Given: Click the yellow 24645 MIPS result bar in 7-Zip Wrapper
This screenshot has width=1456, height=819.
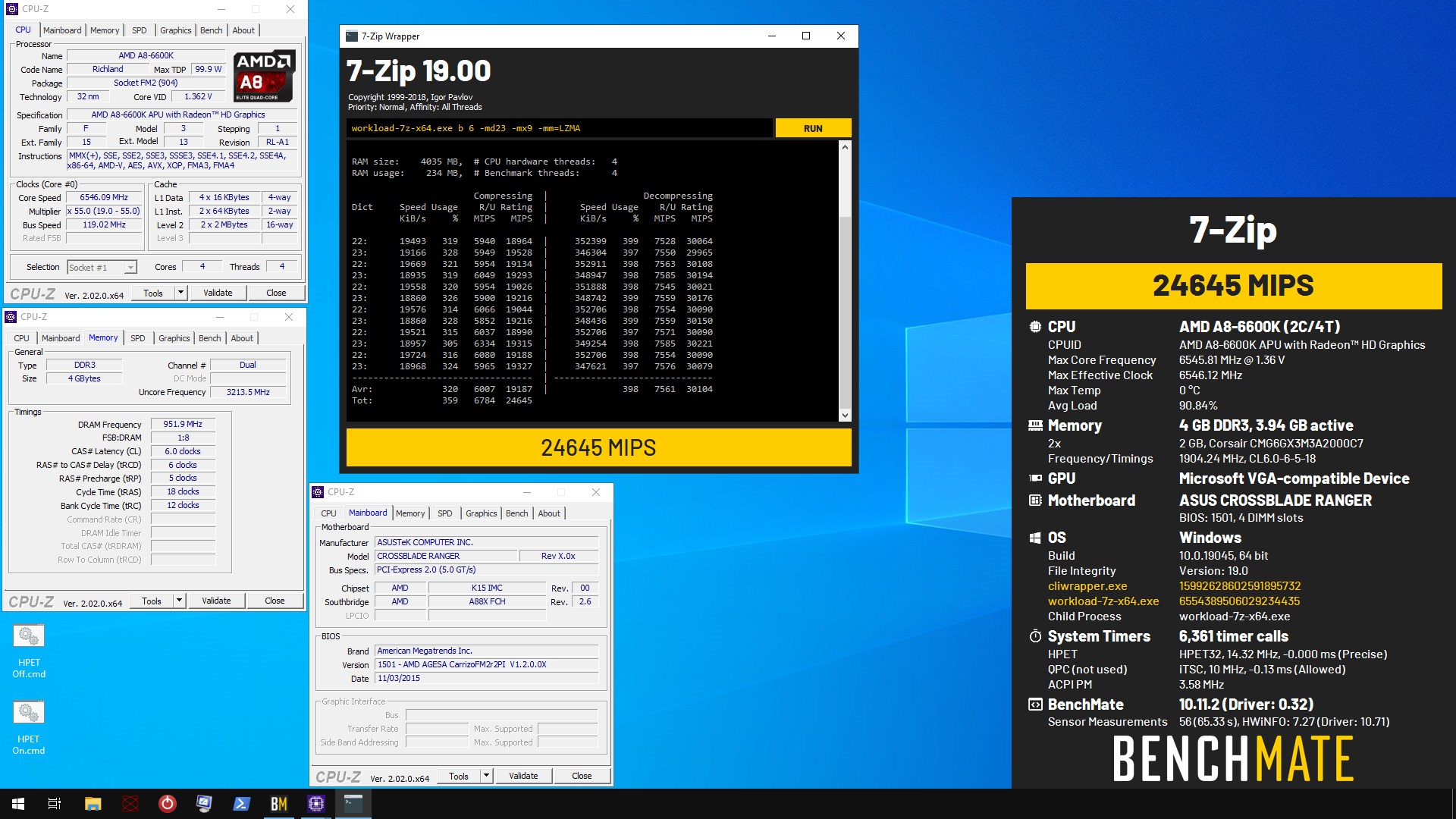Looking at the screenshot, I should click(x=598, y=447).
